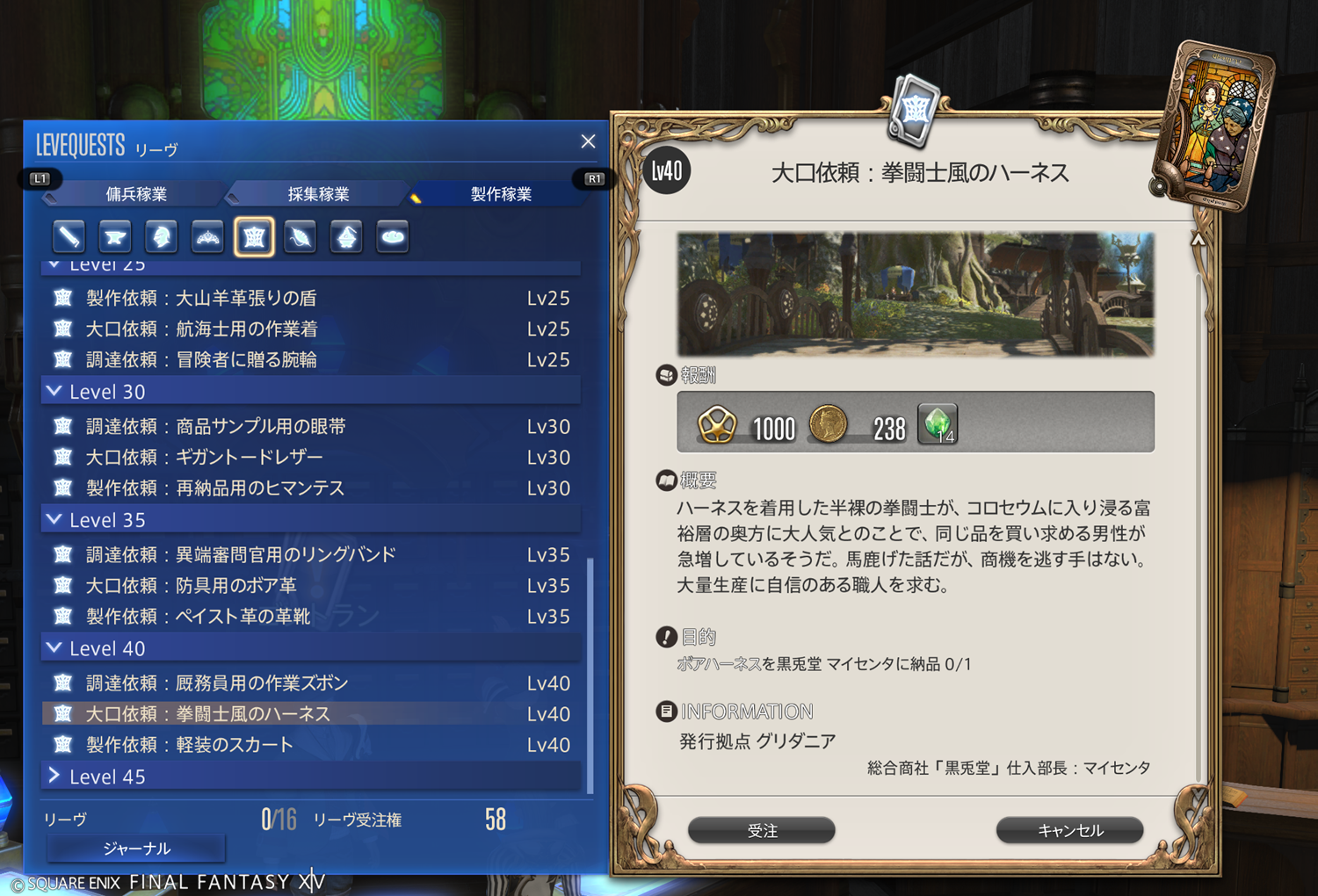Select leve 大口依頼：防具用のボア革
Image resolution: width=1318 pixels, height=896 pixels.
click(311, 585)
